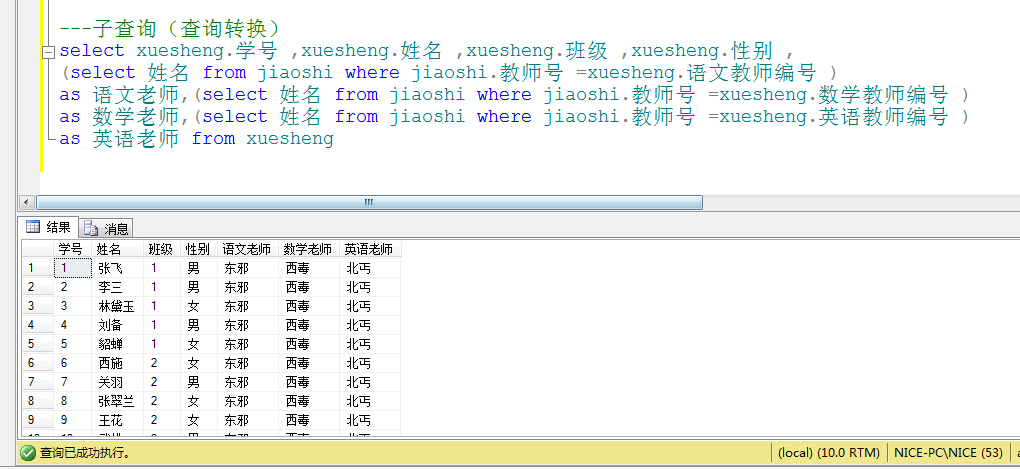1020x469 pixels.
Task: Click the editor horizontal scrollbar left arrow
Action: [27, 202]
